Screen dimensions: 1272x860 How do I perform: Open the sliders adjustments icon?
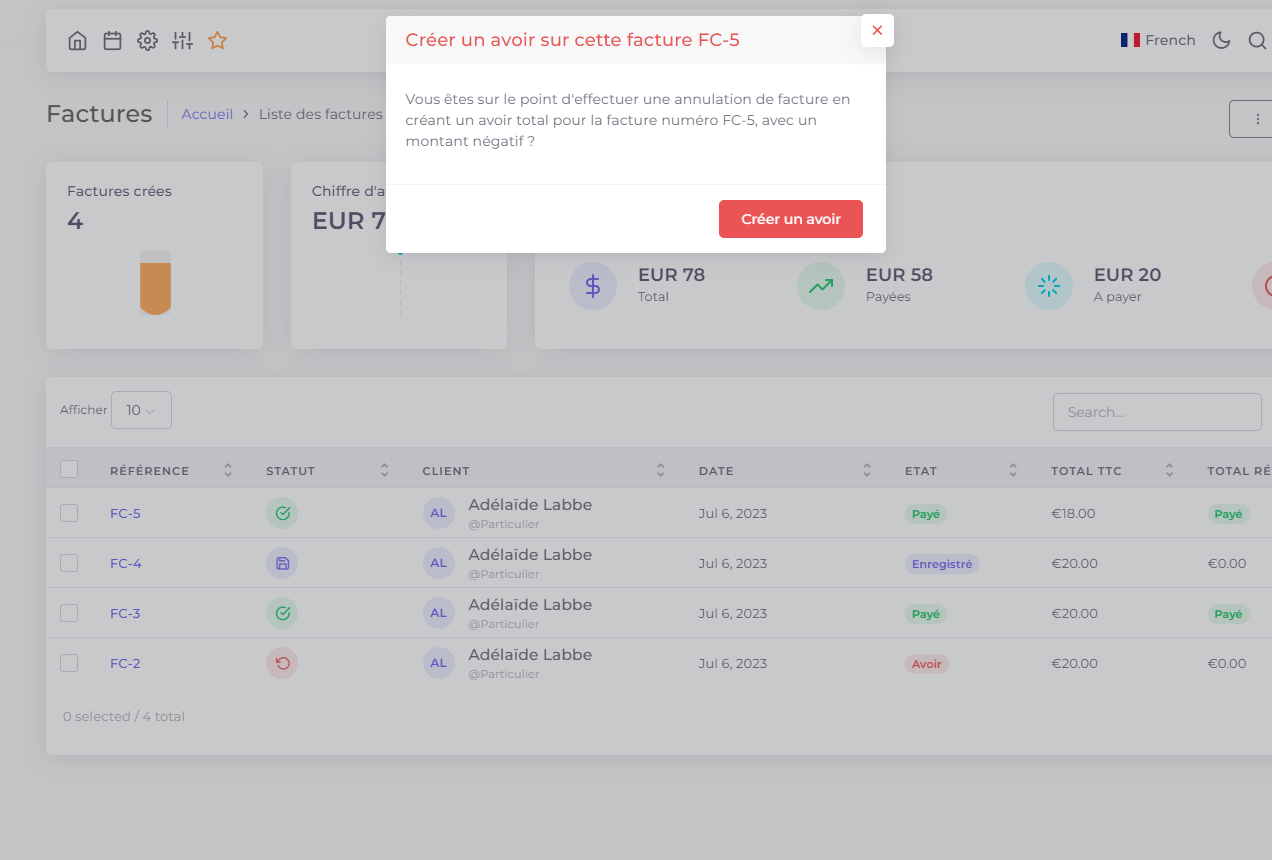coord(182,41)
